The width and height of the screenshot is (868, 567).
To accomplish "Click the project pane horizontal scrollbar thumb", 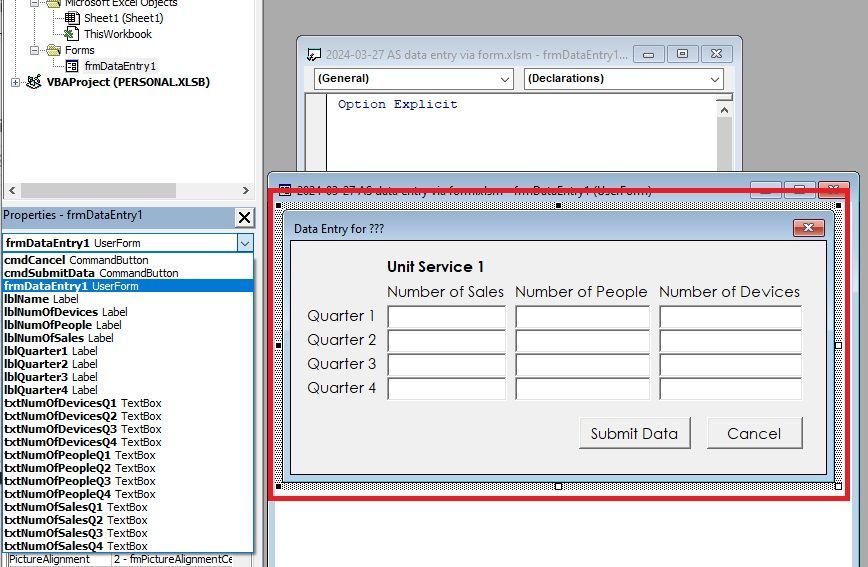I will pyautogui.click(x=98, y=190).
